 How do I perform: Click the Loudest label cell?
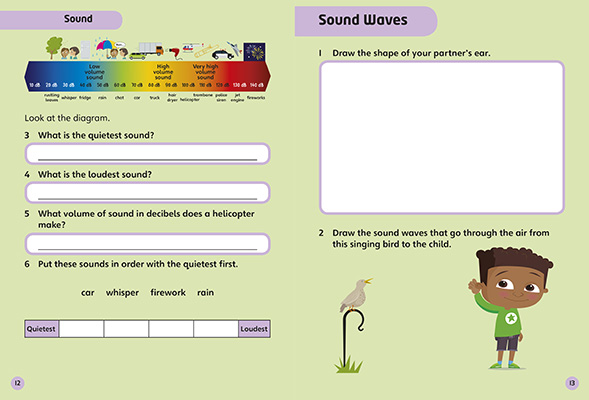pos(254,329)
